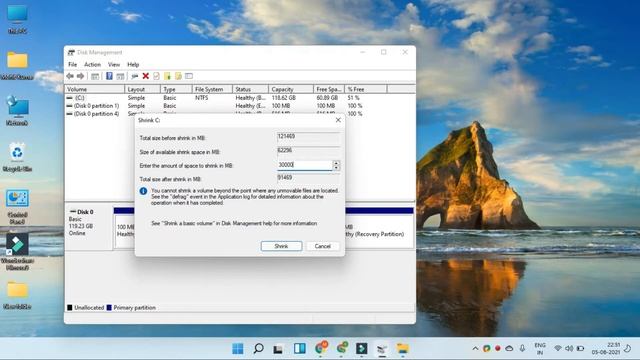Open the Control Panel desktop icon
This screenshot has height=360, width=640.
(x=17, y=207)
